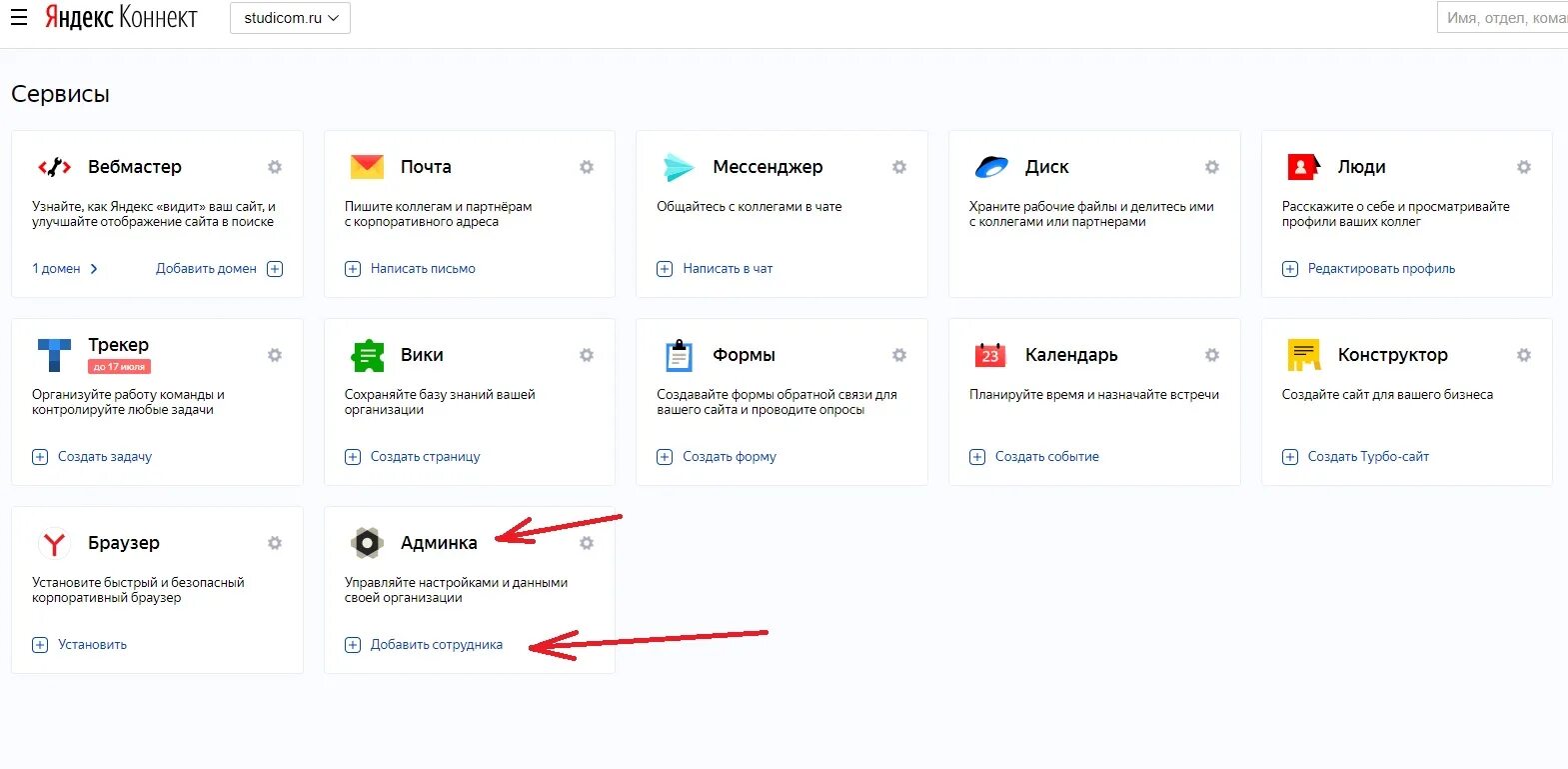Click 'Добавить сотрудника' link
1568x769 pixels.
437,644
